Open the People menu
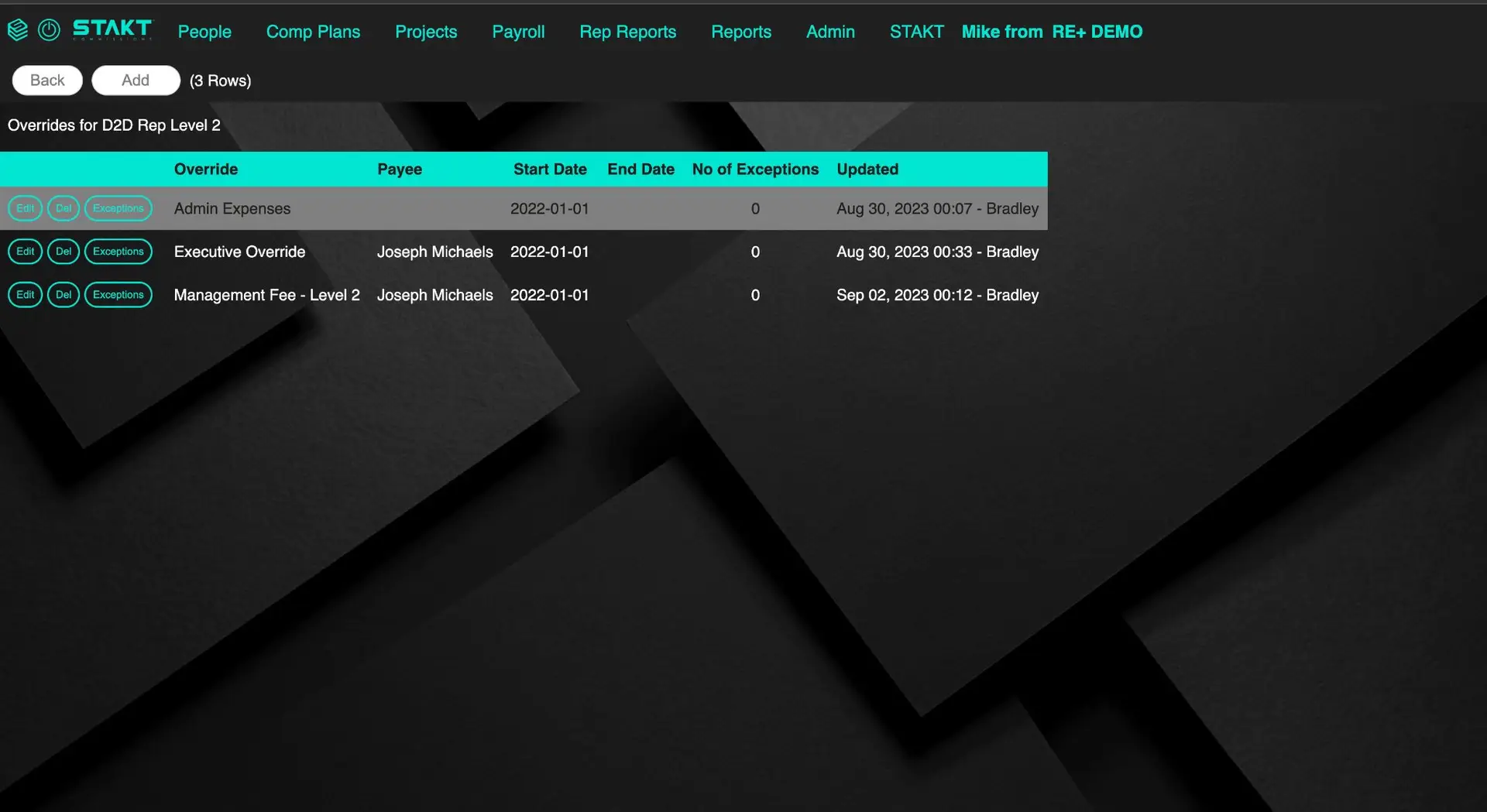This screenshot has height=812, width=1487. coord(204,32)
